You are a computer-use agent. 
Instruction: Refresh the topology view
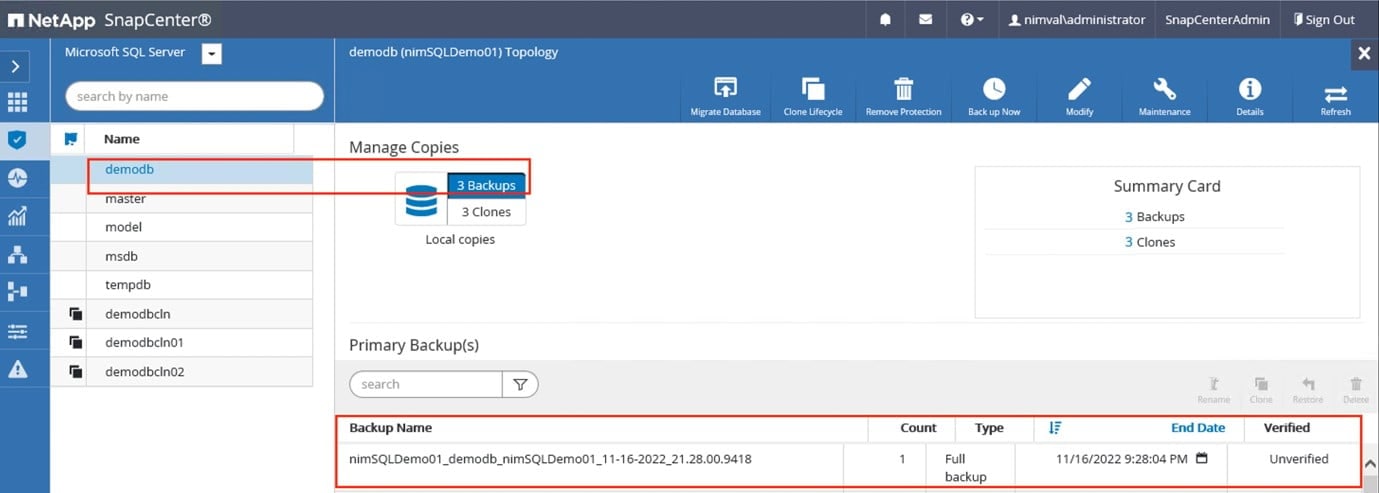[1335, 95]
